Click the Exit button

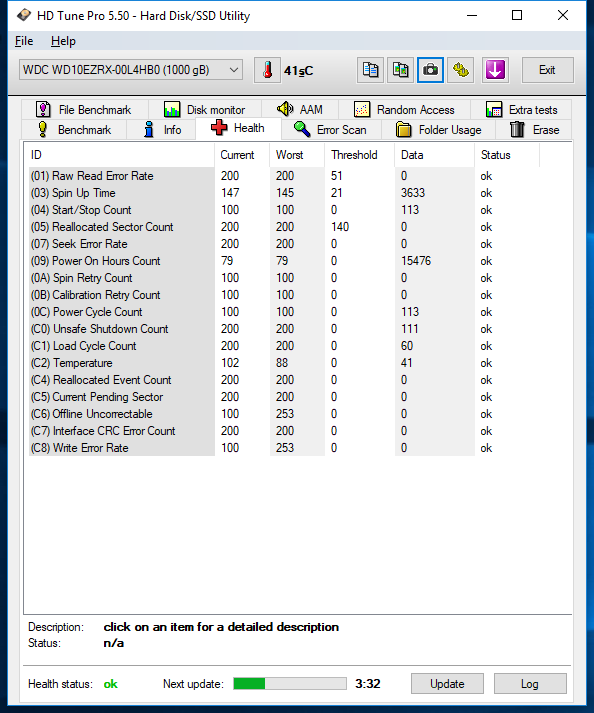(548, 70)
